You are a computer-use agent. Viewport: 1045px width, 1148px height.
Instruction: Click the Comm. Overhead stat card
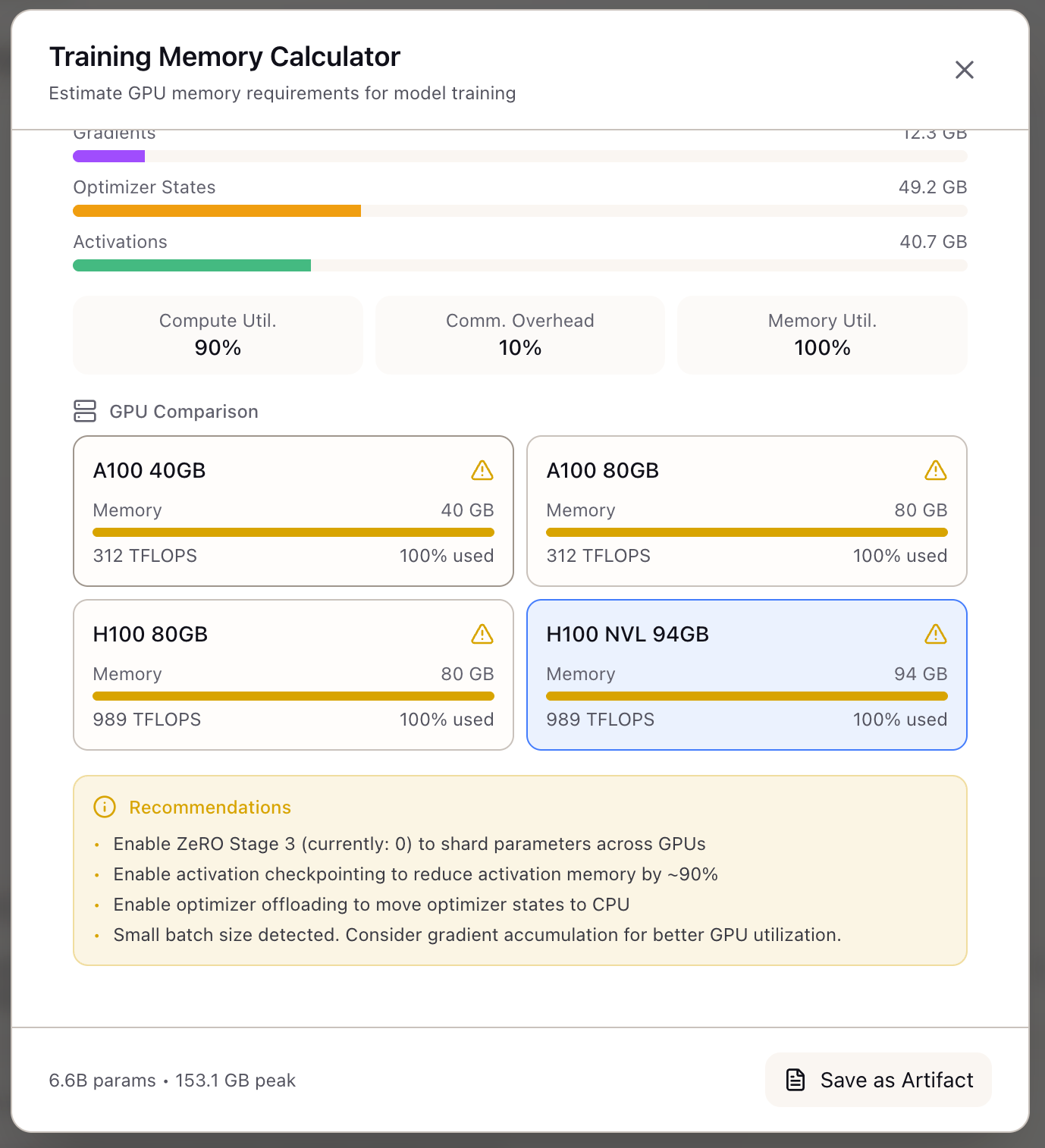[x=519, y=335]
